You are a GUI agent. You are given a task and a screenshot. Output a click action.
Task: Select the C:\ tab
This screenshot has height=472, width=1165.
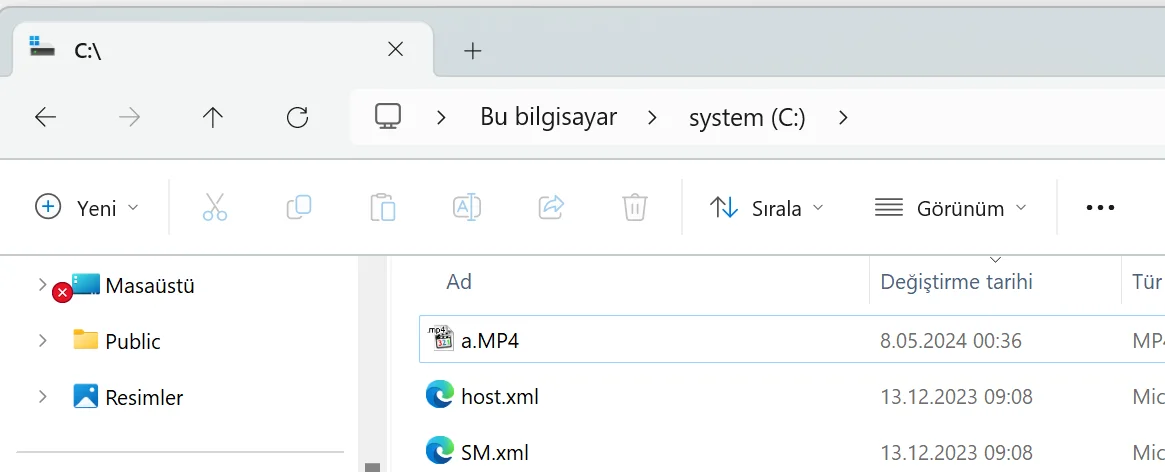[x=223, y=50]
